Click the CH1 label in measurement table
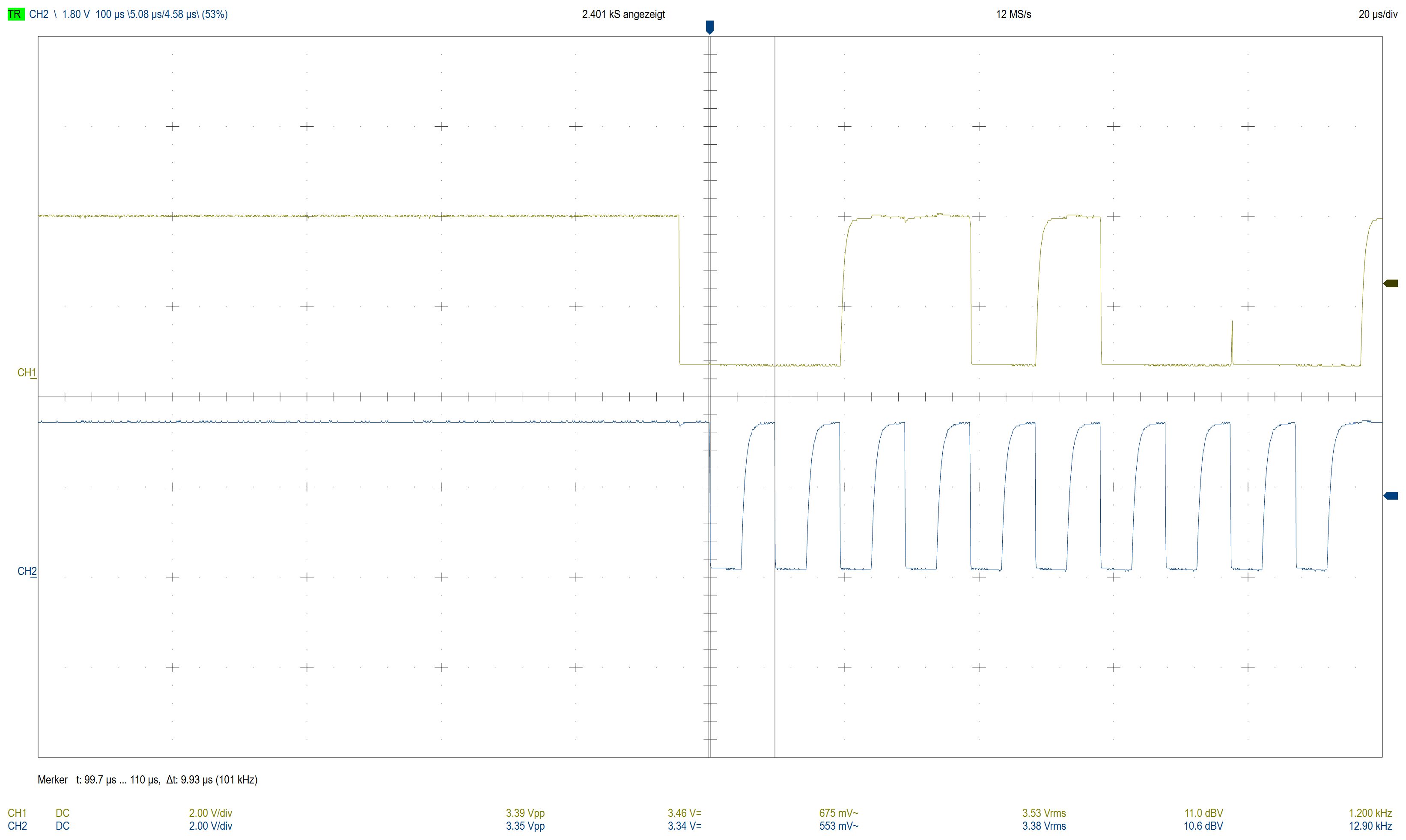1406x840 pixels. [x=17, y=813]
